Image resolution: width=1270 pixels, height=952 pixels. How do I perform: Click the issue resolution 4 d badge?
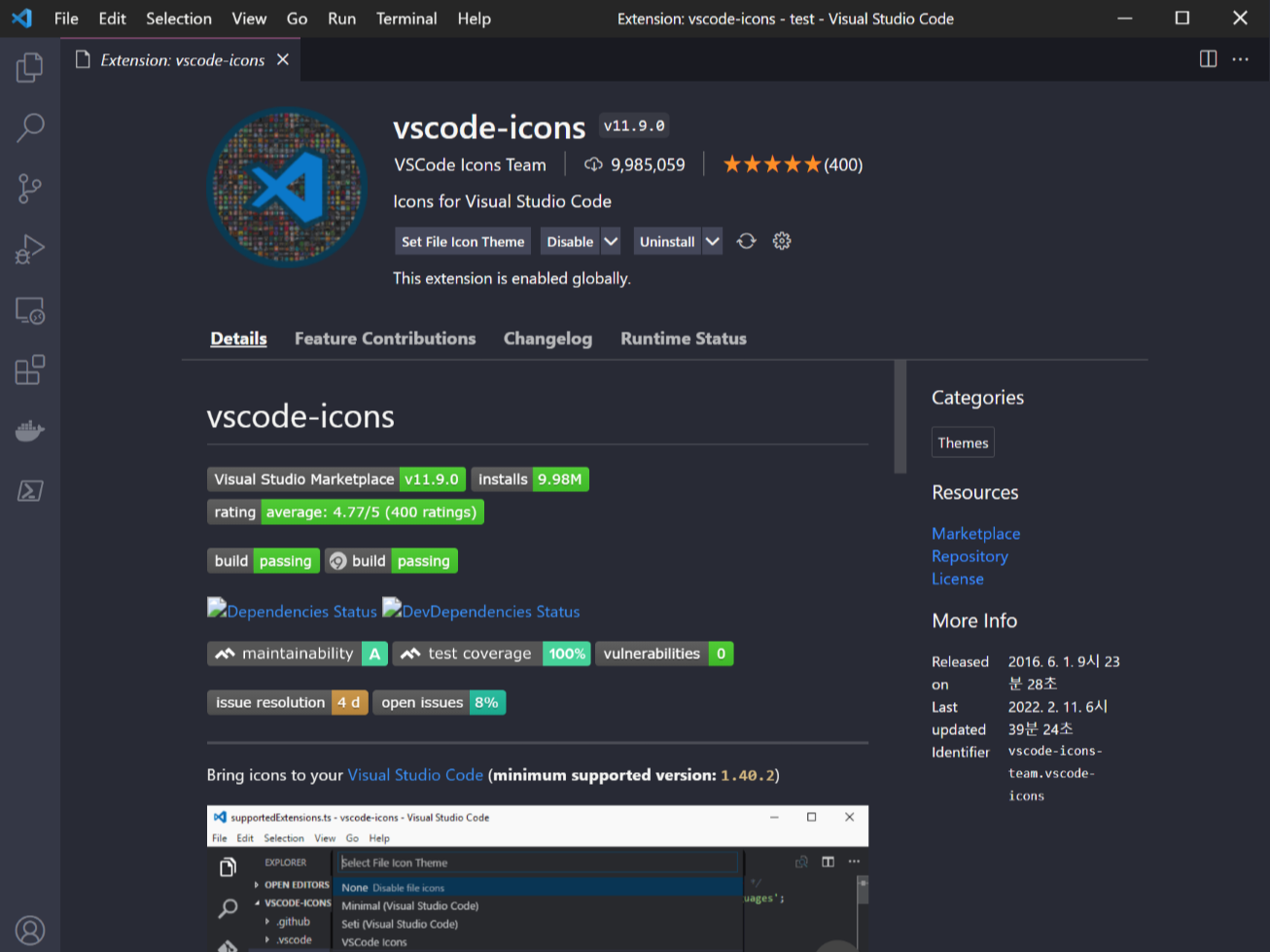(x=288, y=702)
